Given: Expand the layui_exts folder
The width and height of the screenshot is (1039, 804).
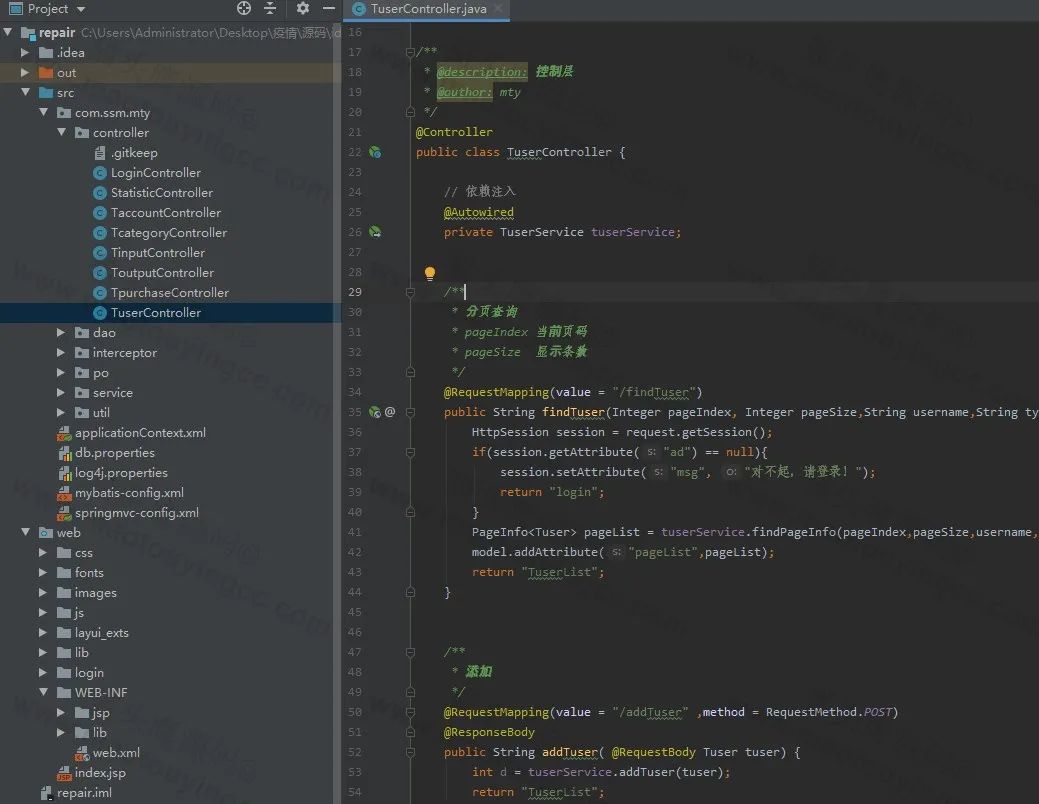Looking at the screenshot, I should 43,632.
